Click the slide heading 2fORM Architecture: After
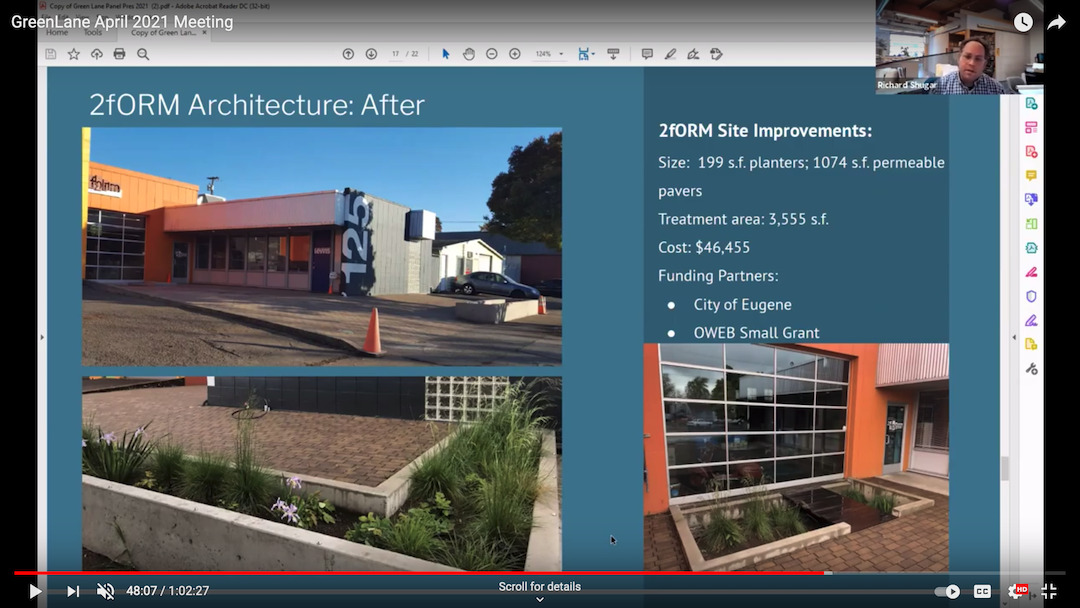Image resolution: width=1080 pixels, height=608 pixels. click(257, 105)
